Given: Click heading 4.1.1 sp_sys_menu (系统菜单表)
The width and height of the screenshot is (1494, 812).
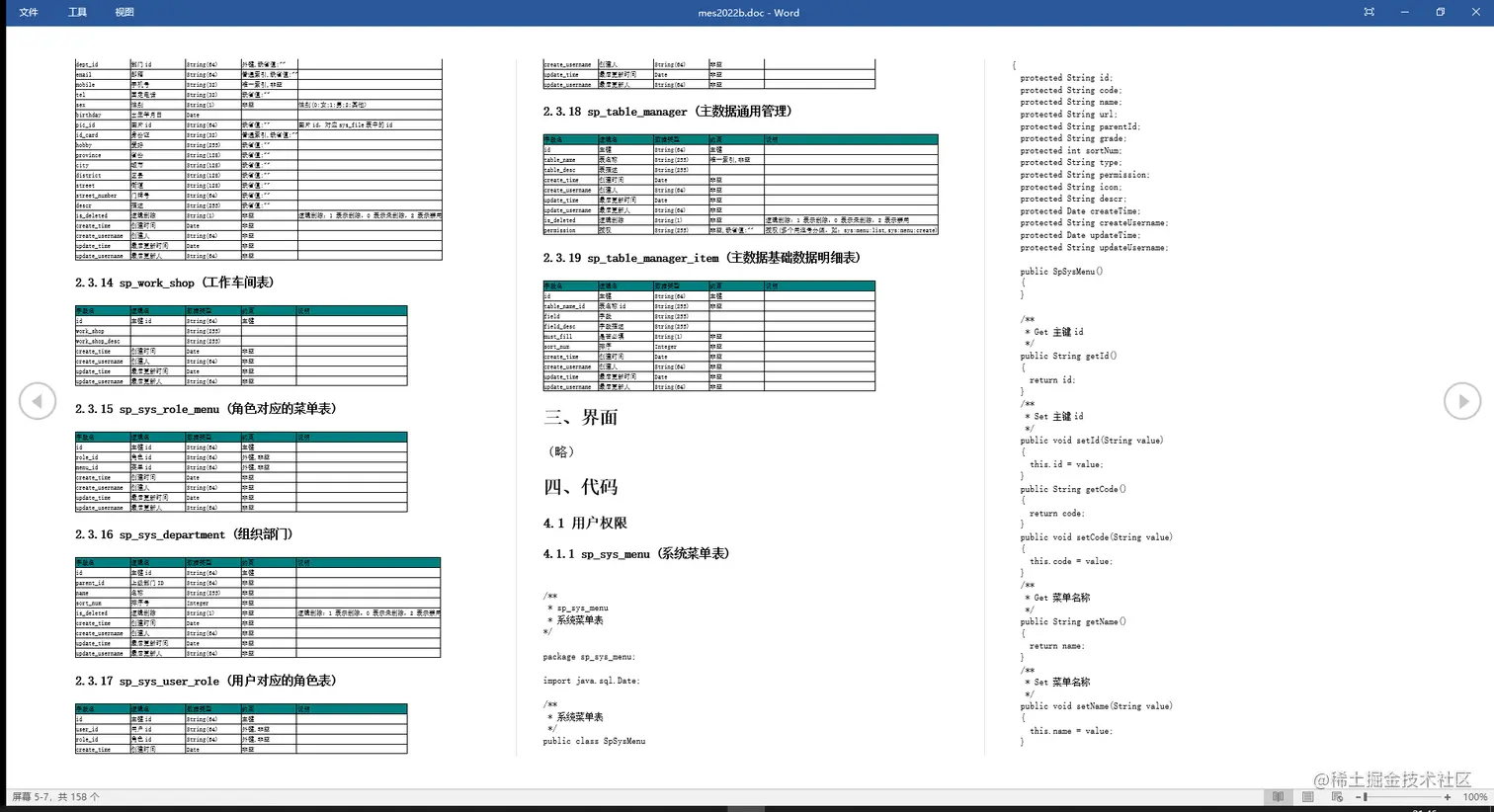Looking at the screenshot, I should pos(636,554).
